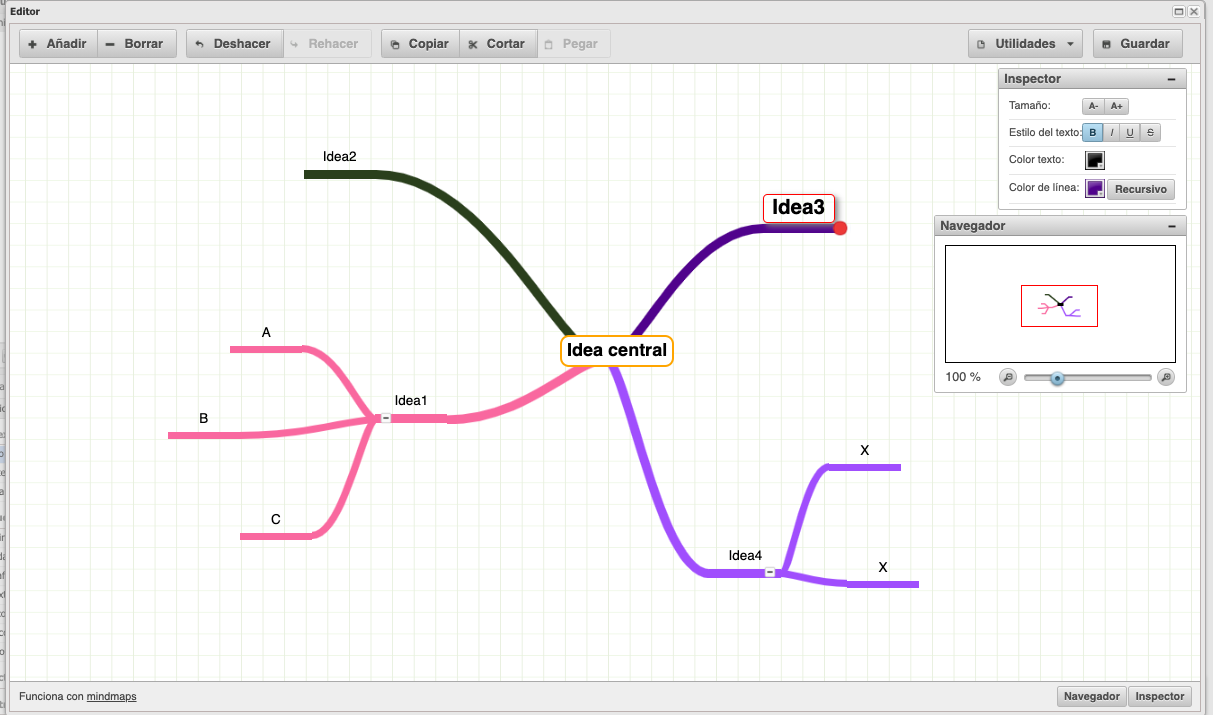The width and height of the screenshot is (1213, 715).
Task: Save the map with Guardar
Action: coord(1137,44)
